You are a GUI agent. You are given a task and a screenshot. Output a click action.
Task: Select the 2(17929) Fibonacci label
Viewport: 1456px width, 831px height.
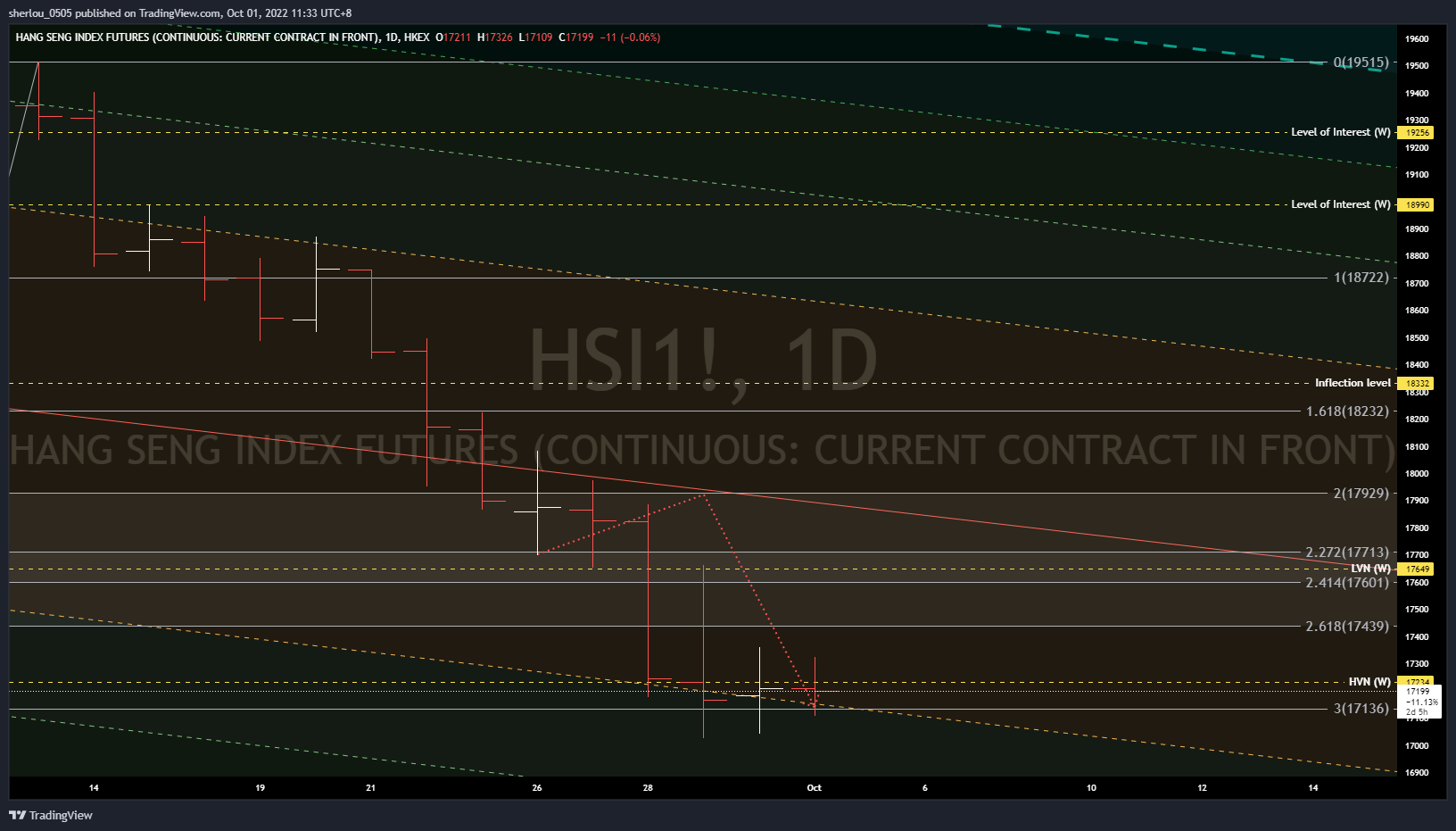tap(1361, 494)
